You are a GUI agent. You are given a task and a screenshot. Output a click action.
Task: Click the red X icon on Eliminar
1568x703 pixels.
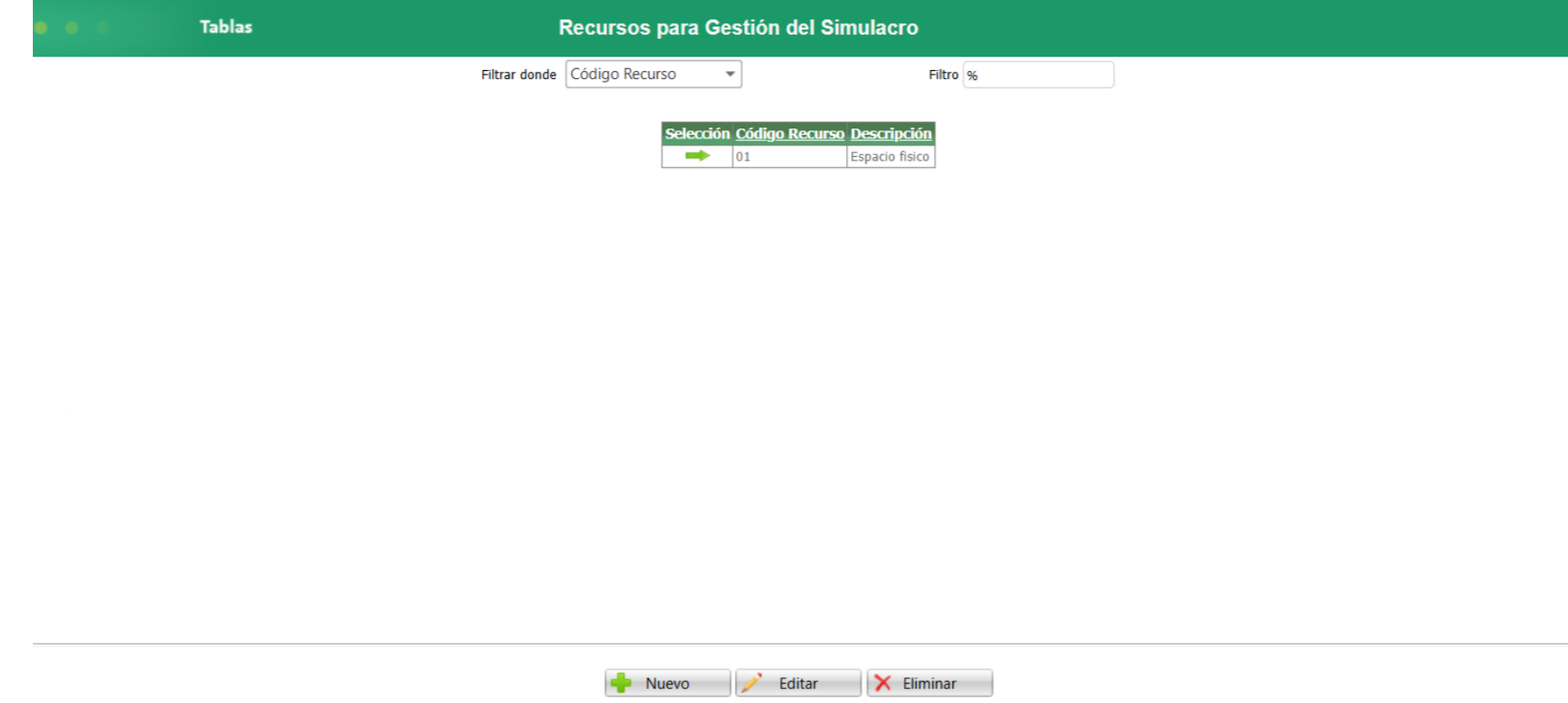coord(882,683)
